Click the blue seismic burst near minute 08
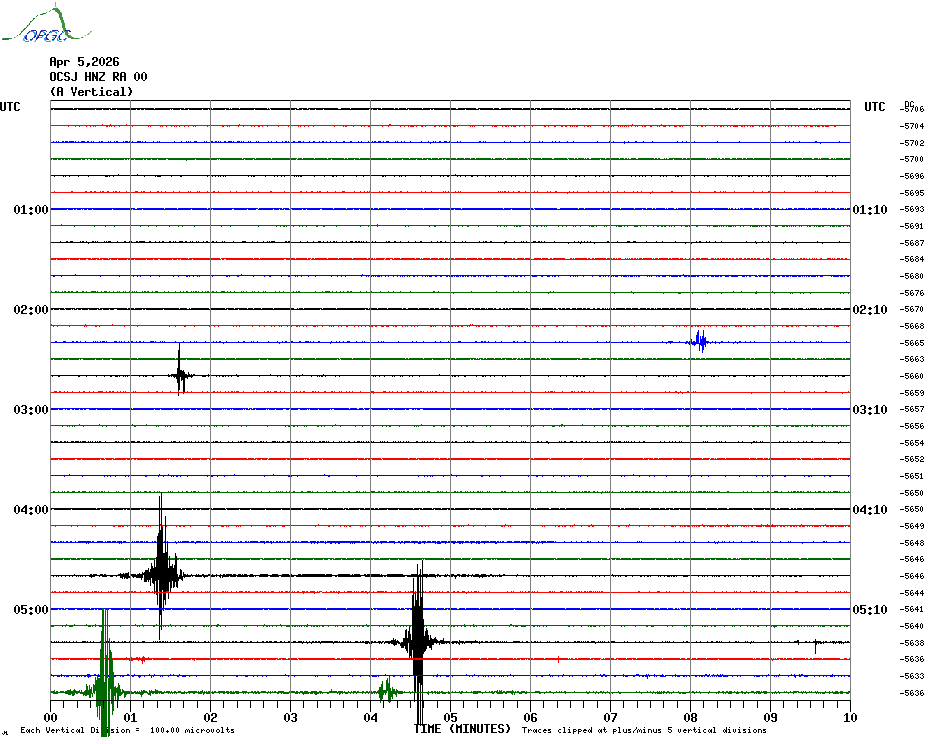The width and height of the screenshot is (930, 744). pyautogui.click(x=699, y=342)
